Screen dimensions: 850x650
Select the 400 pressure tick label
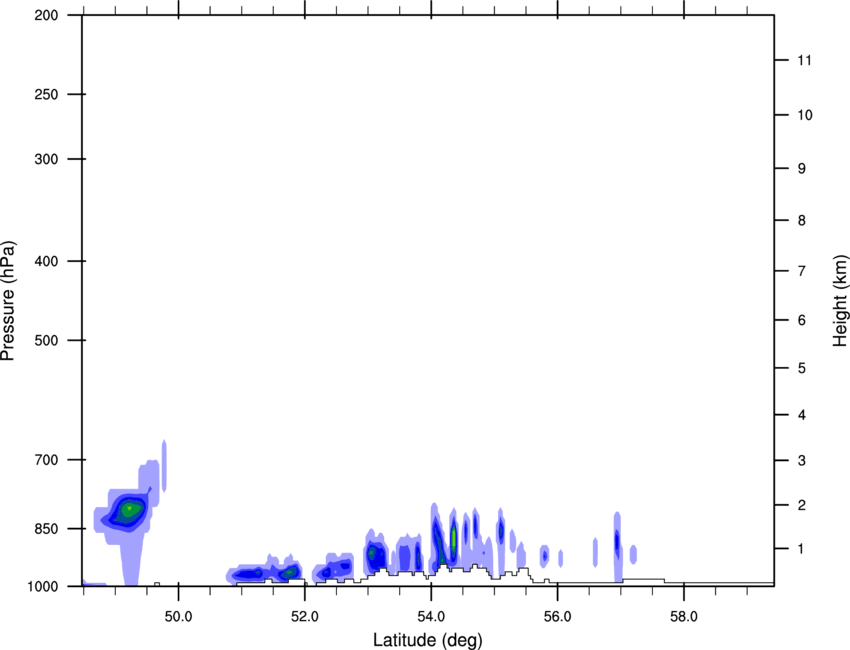(46, 261)
